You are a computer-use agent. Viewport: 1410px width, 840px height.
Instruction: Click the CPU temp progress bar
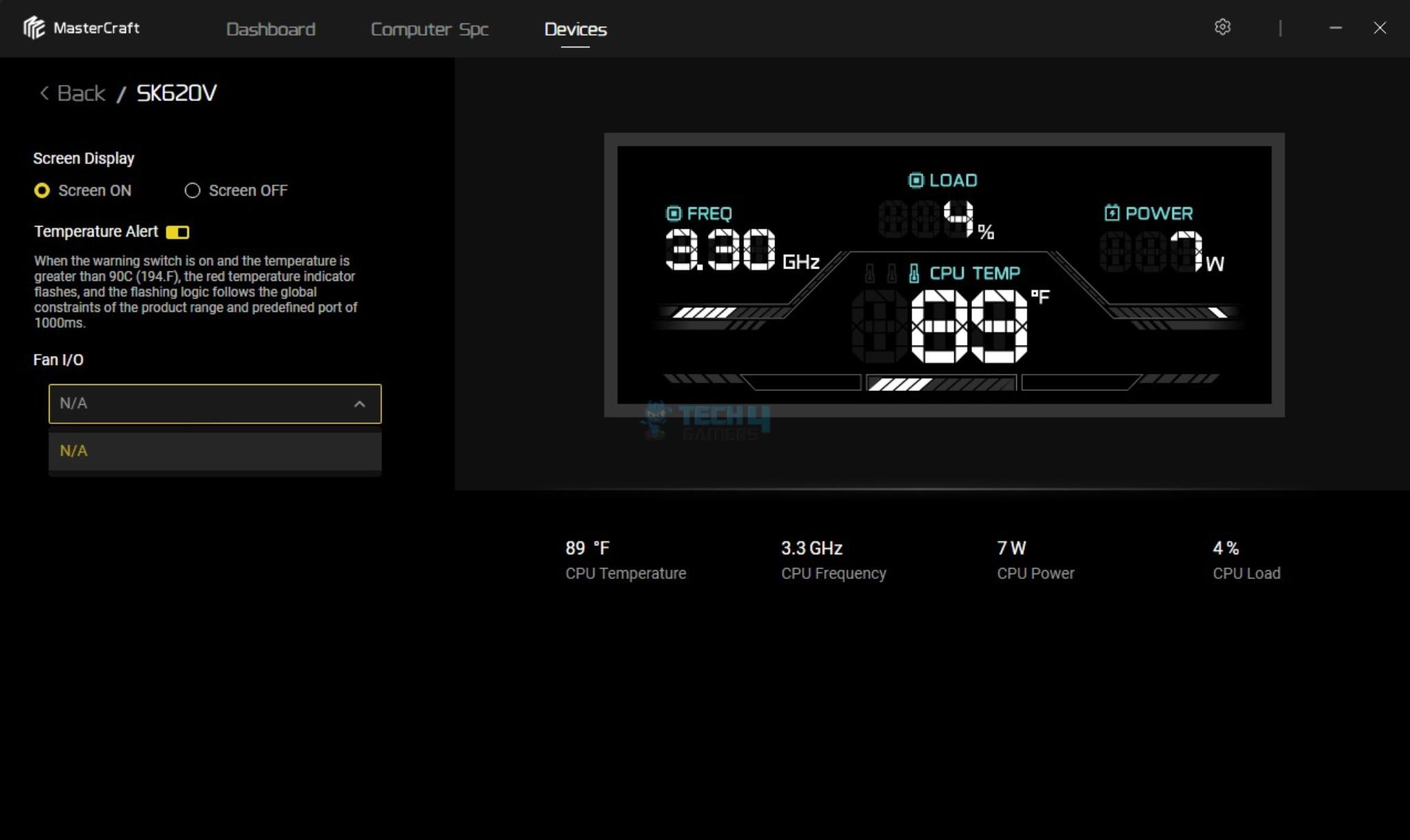(940, 384)
